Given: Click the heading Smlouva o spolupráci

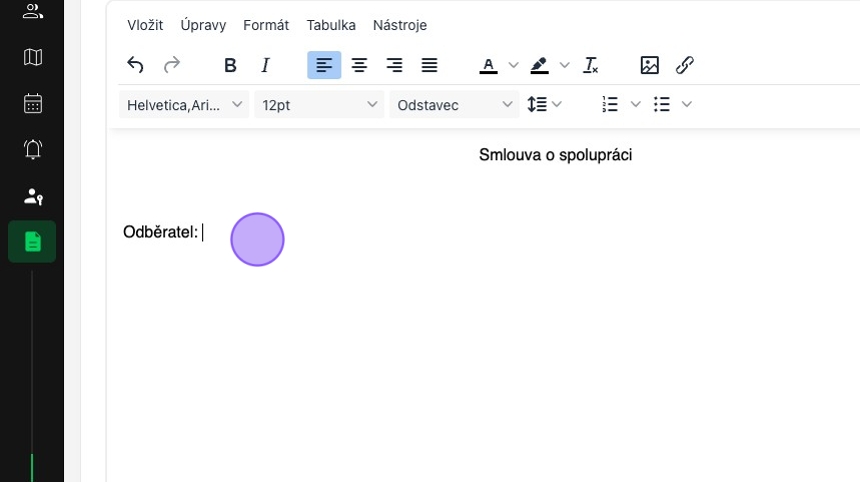Looking at the screenshot, I should click(555, 155).
